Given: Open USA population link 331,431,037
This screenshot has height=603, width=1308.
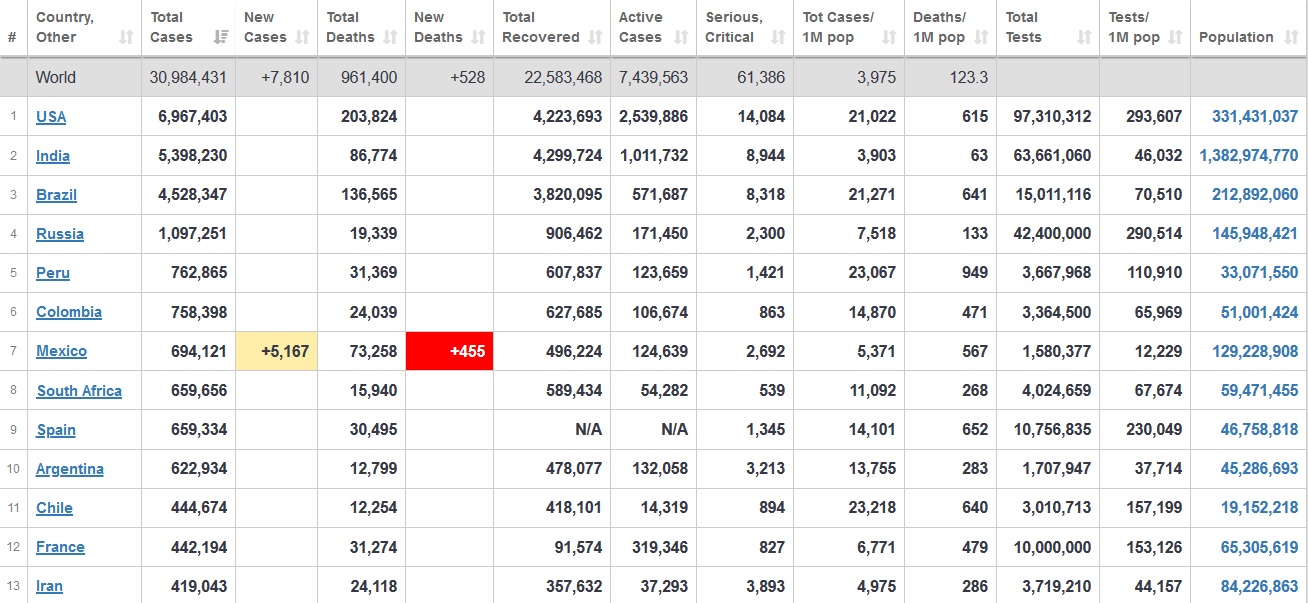Looking at the screenshot, I should pyautogui.click(x=1255, y=117).
